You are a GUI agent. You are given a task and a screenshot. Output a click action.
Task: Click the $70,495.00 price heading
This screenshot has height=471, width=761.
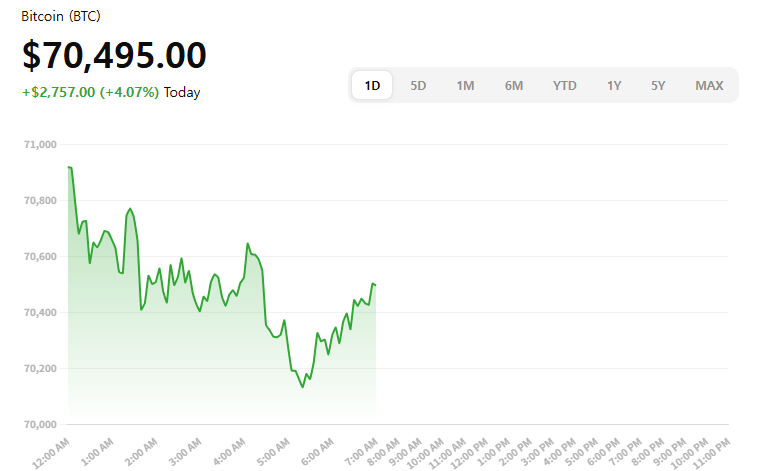114,56
